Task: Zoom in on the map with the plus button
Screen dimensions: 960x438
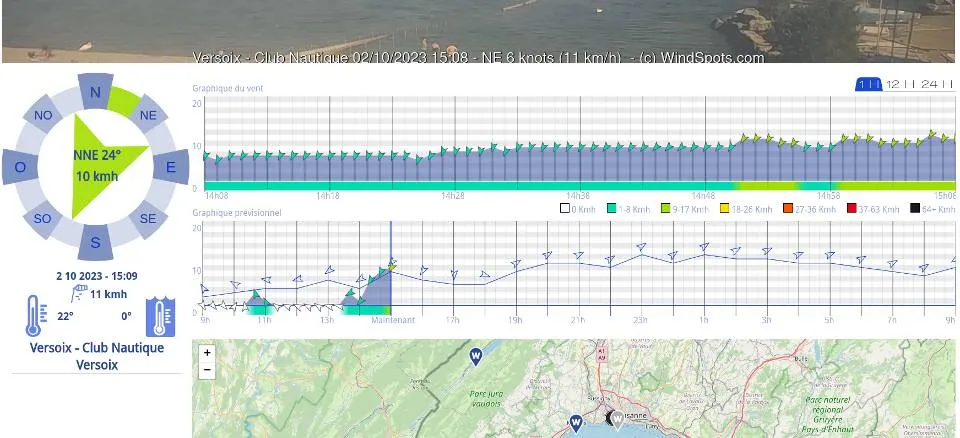Action: tap(207, 353)
